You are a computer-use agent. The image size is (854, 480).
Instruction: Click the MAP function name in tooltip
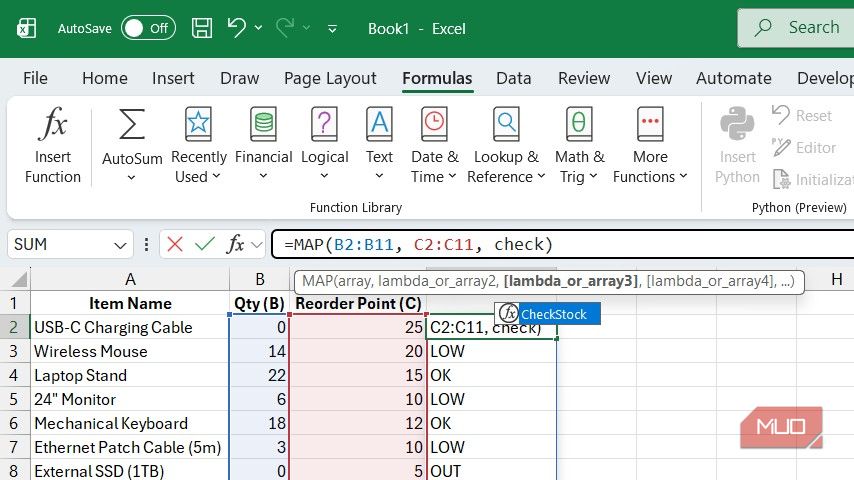(x=316, y=281)
